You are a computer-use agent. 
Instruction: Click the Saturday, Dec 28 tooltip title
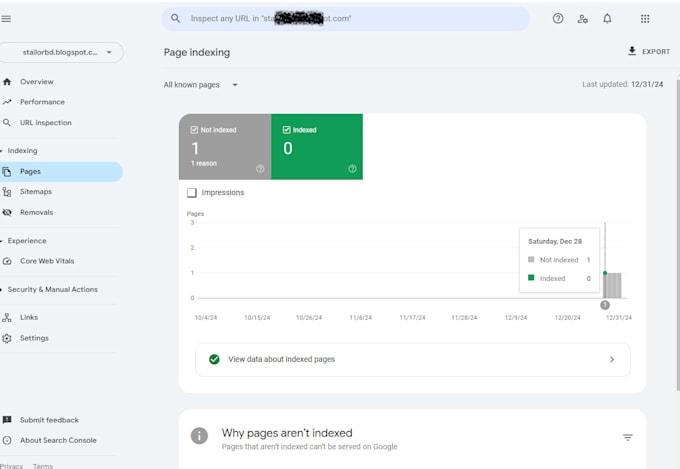(555, 241)
